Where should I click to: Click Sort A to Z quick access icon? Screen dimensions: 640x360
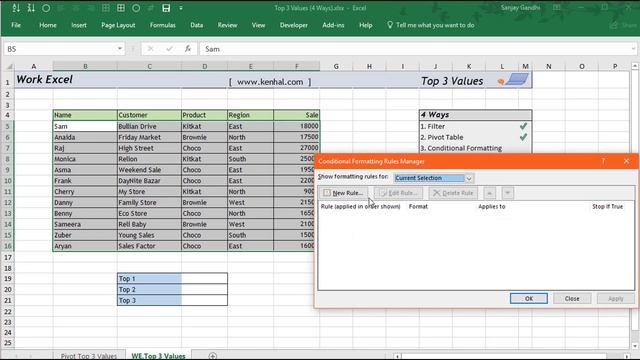[16, 8]
